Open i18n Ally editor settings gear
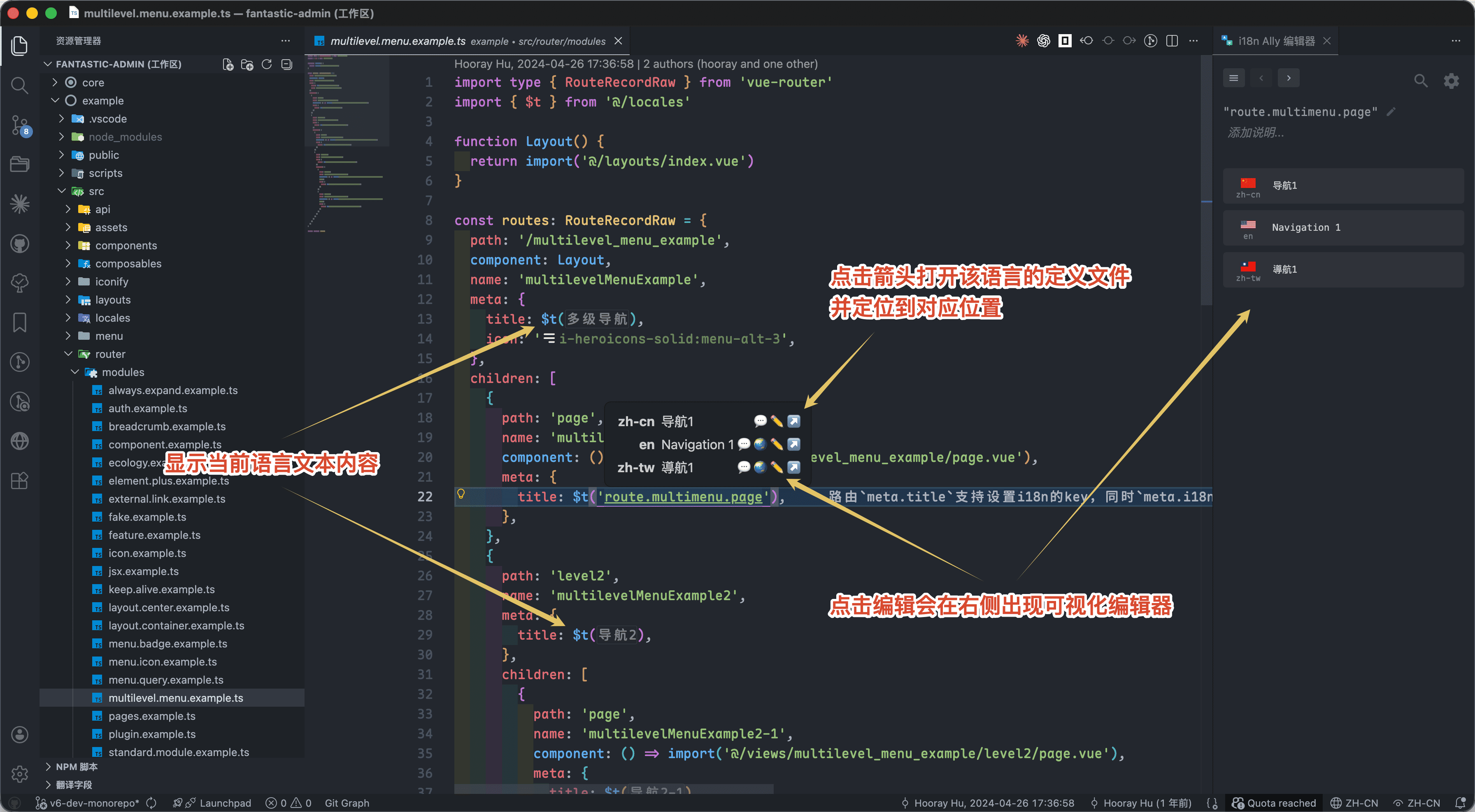The width and height of the screenshot is (1475, 812). coord(1452,81)
